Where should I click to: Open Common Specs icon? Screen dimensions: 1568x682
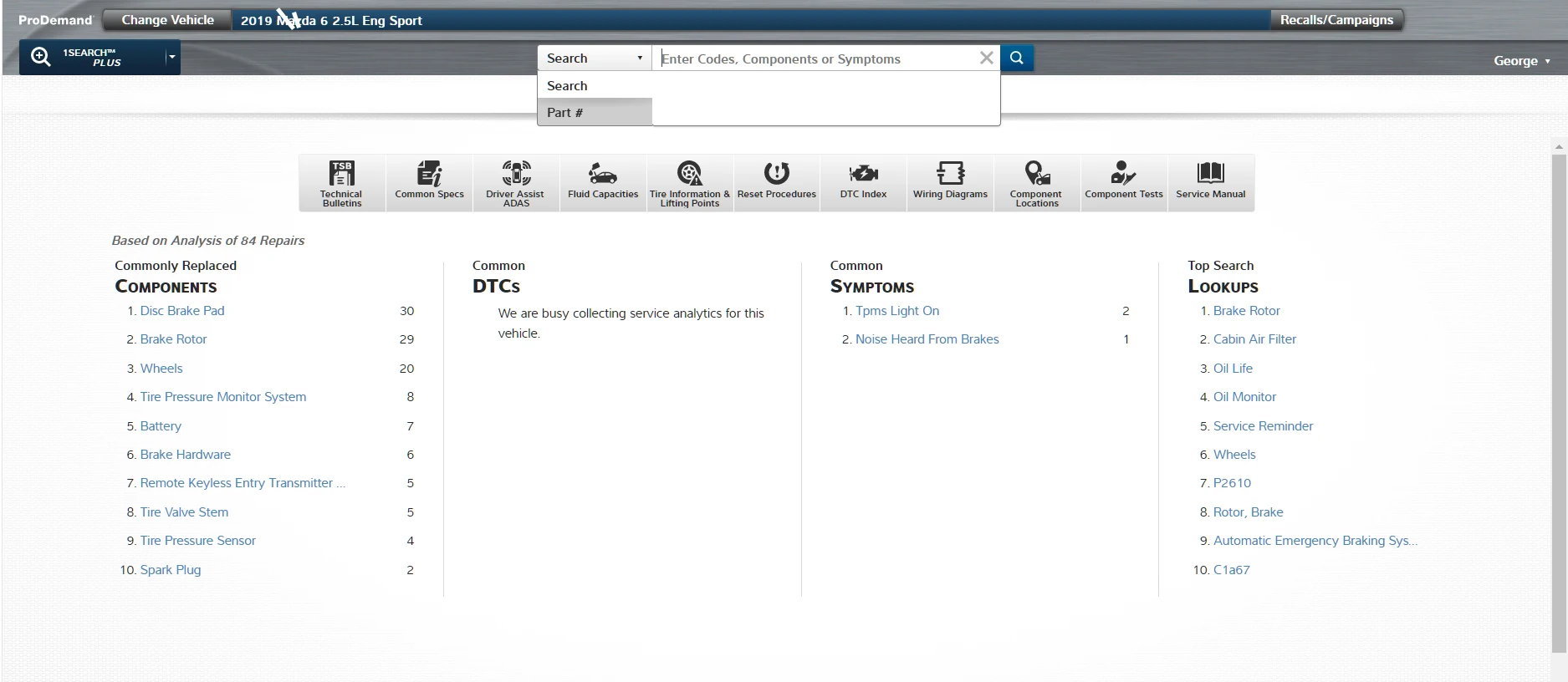point(429,183)
